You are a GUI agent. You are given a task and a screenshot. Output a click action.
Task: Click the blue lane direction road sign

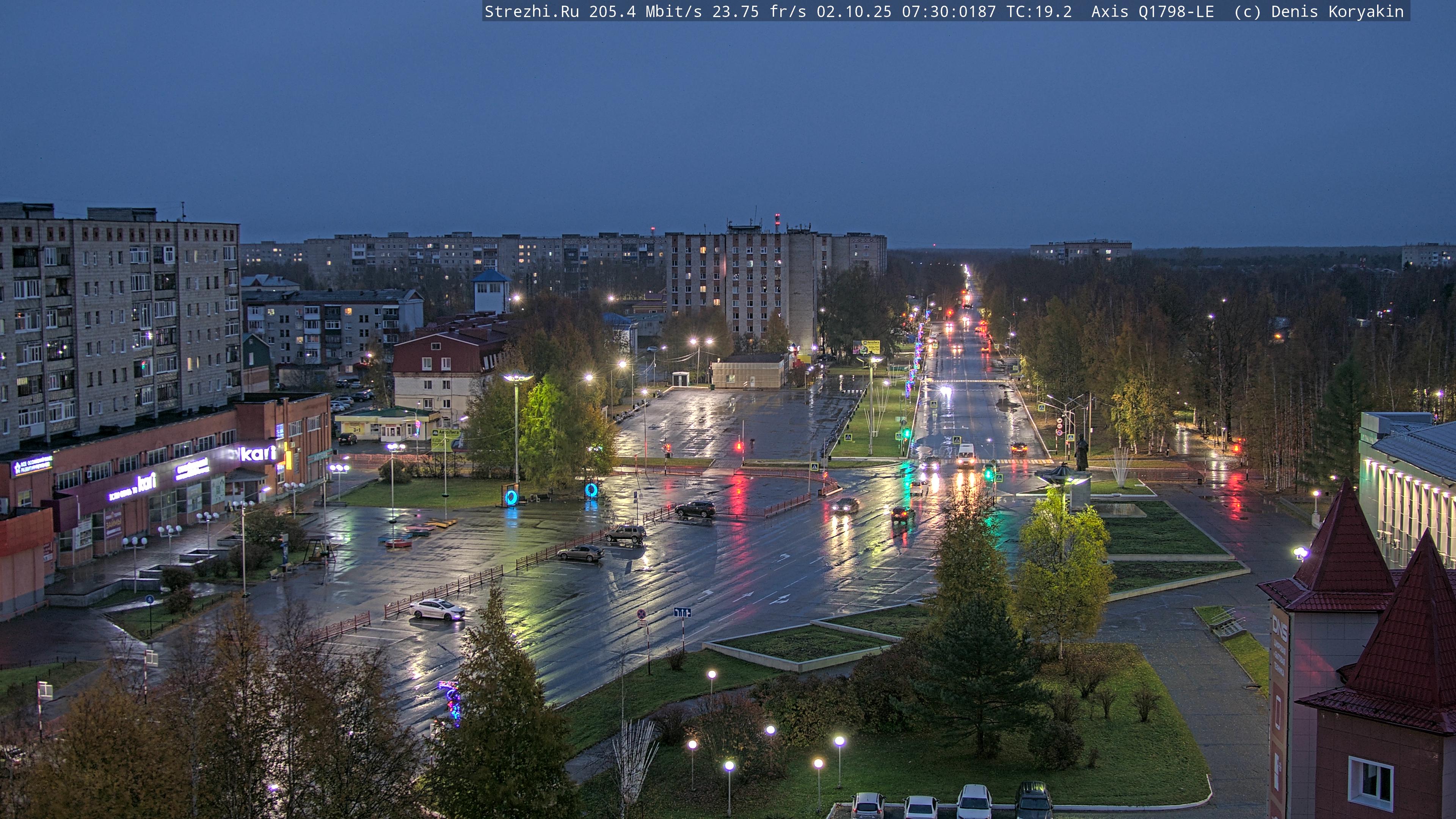682,612
